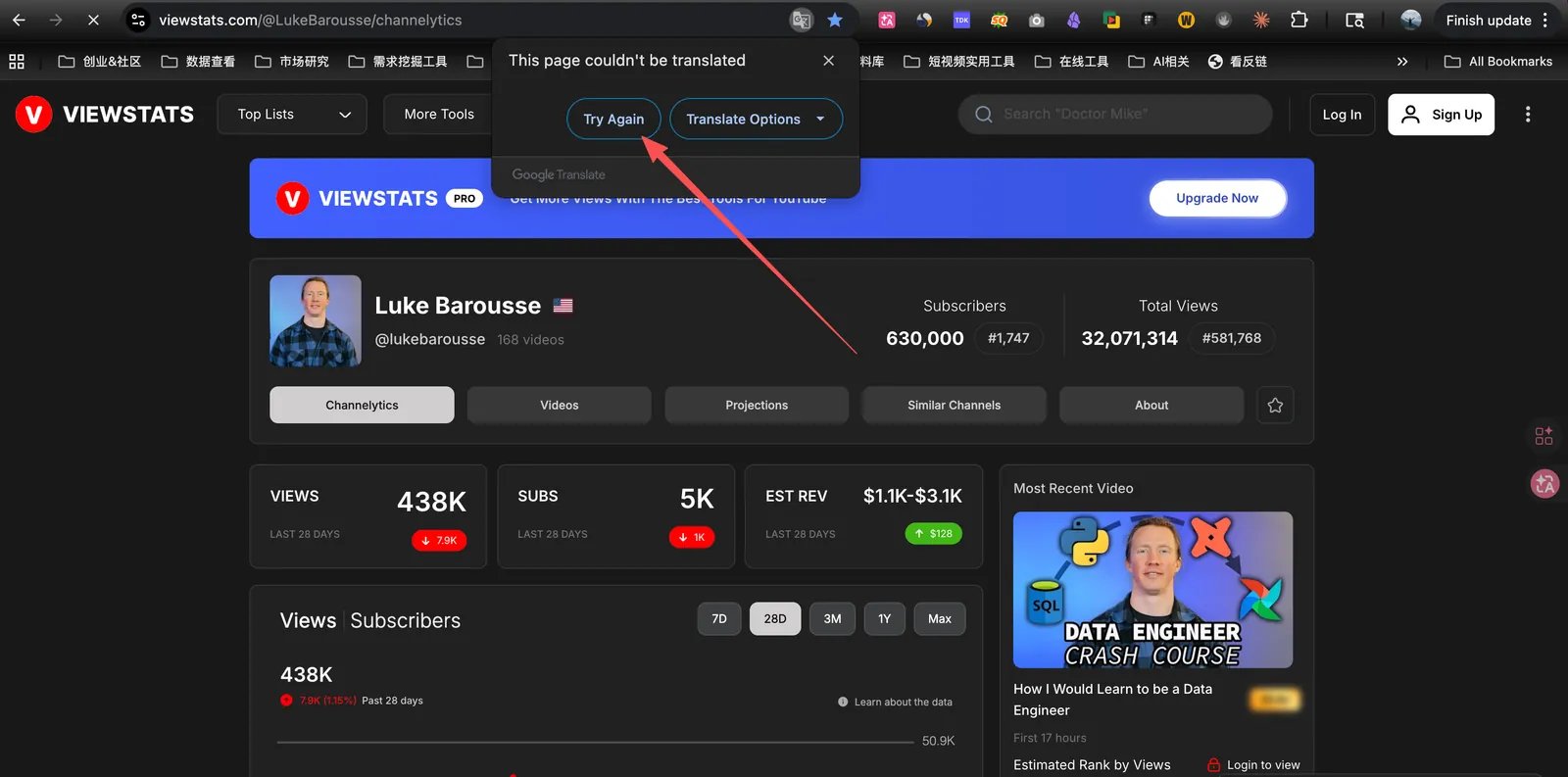Expand the 短视频实用工具 bookmark folder
Image resolution: width=1568 pixels, height=777 pixels.
pyautogui.click(x=958, y=61)
